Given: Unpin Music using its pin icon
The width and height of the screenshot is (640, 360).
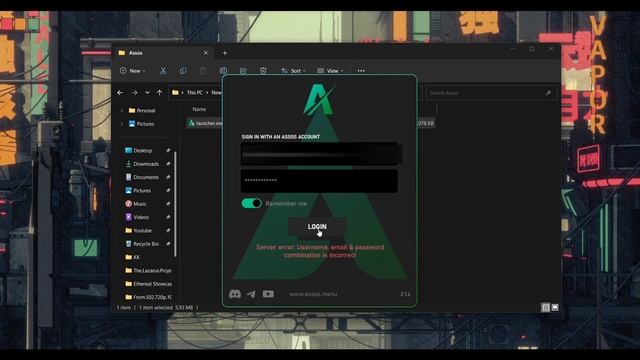Looking at the screenshot, I should pos(168,204).
